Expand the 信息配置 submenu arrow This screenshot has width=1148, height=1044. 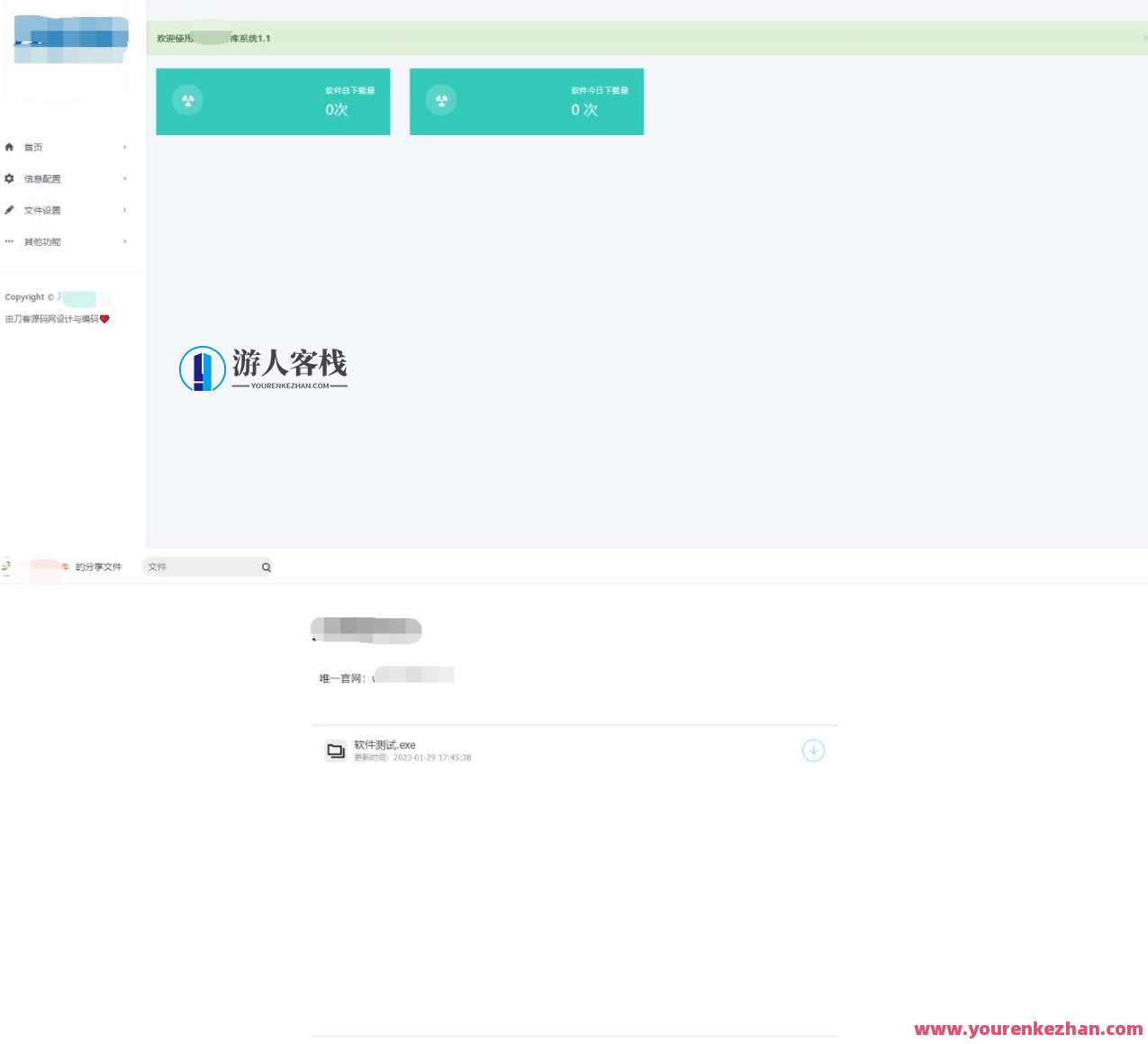point(124,178)
